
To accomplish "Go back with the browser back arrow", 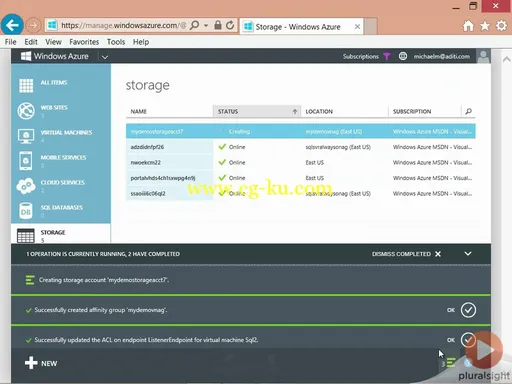I will click(x=12, y=25).
